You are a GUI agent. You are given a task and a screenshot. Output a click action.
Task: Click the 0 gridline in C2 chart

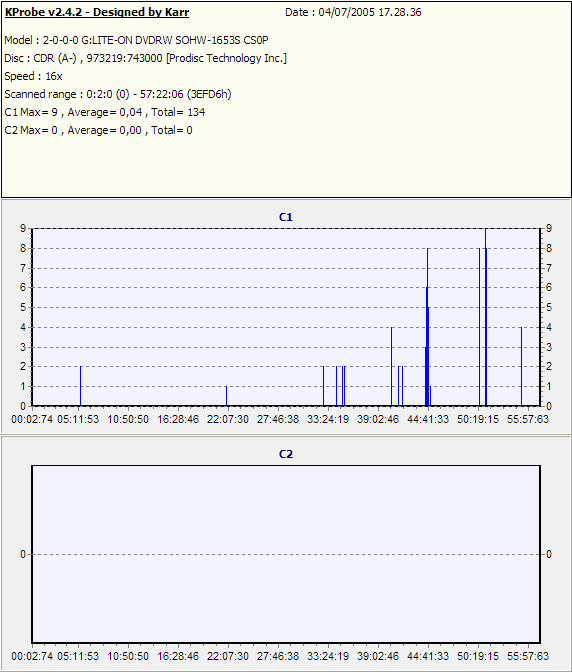tap(286, 554)
